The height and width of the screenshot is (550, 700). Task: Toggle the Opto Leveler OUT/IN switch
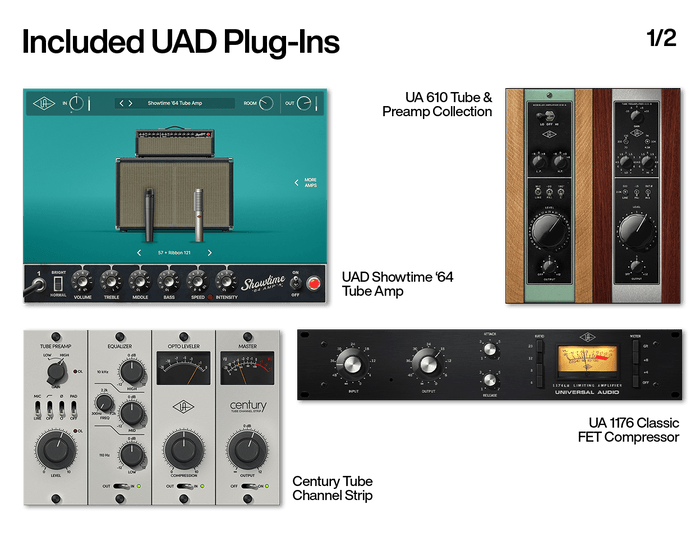click(184, 486)
